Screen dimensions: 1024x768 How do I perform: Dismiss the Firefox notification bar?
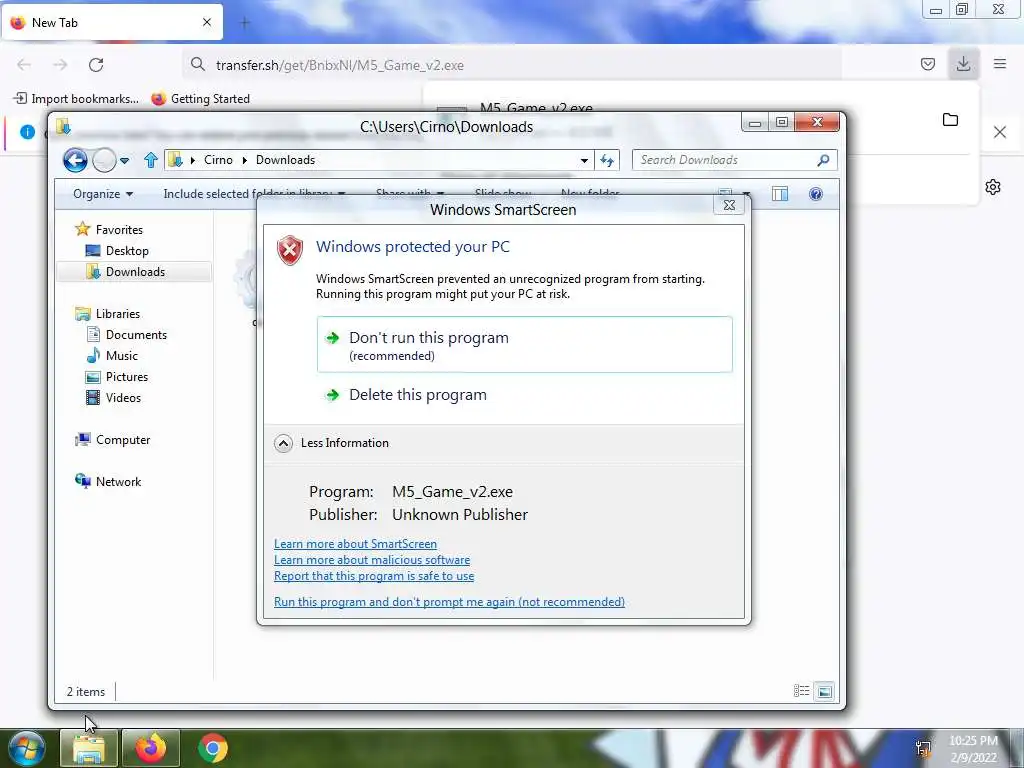point(1000,133)
